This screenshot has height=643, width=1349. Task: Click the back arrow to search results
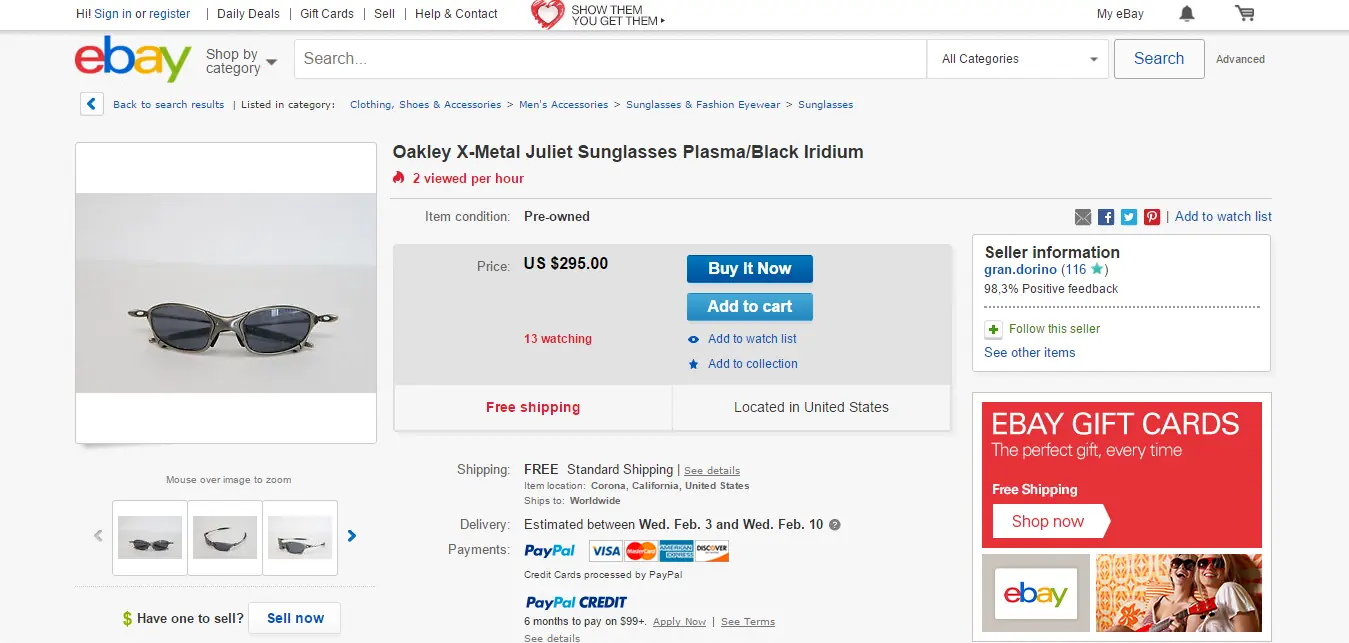tap(92, 104)
